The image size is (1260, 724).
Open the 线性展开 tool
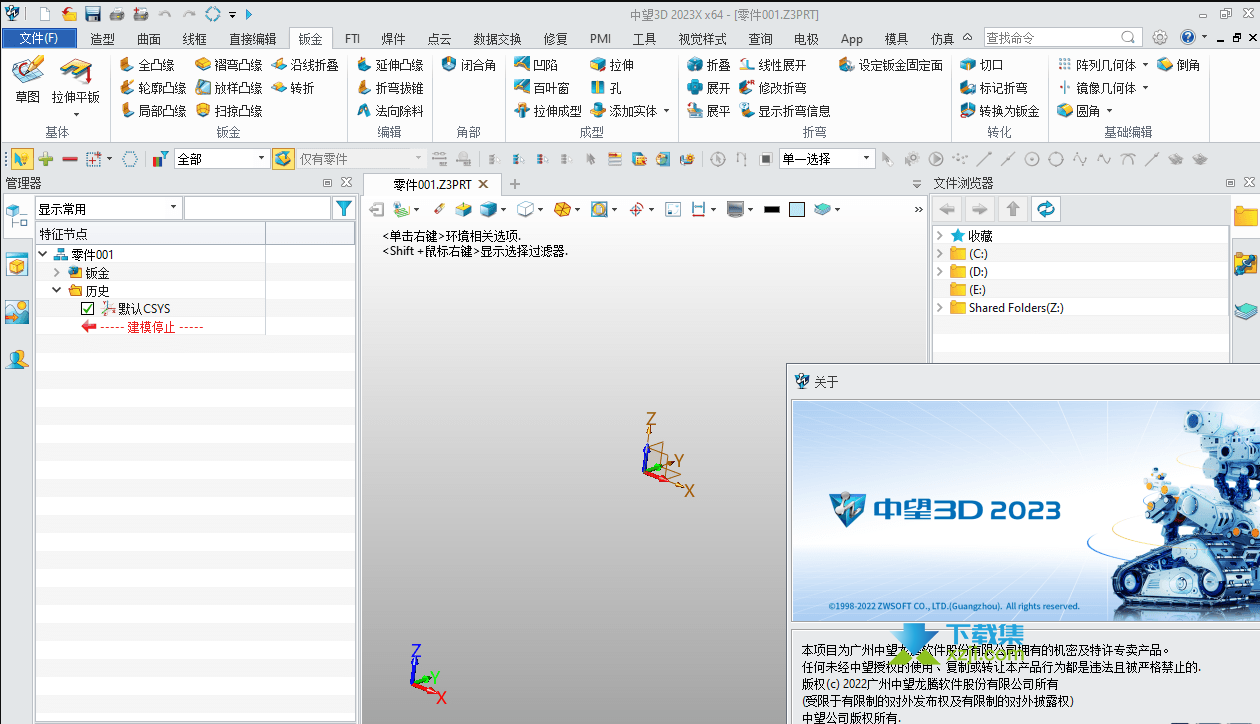click(x=773, y=65)
